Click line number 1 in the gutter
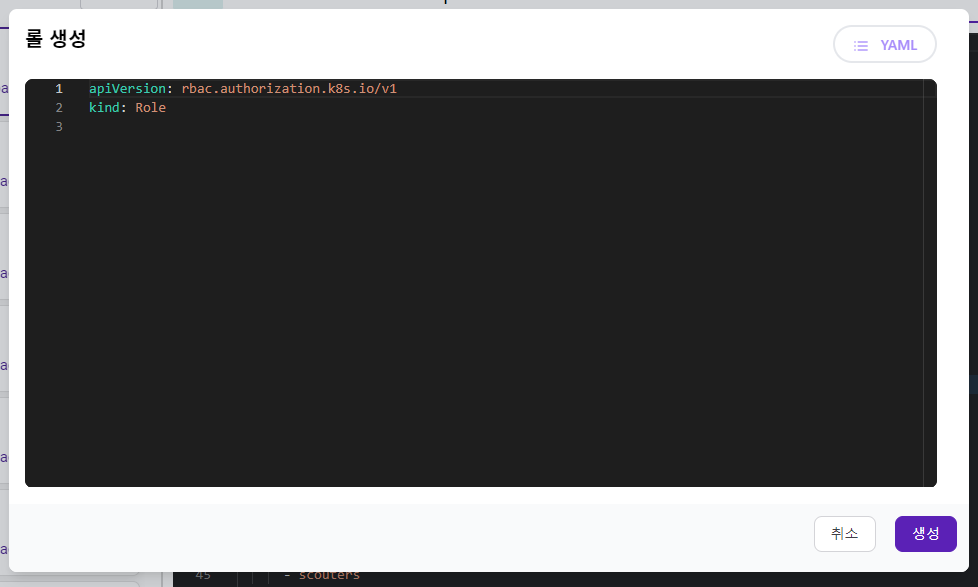 tap(59, 89)
